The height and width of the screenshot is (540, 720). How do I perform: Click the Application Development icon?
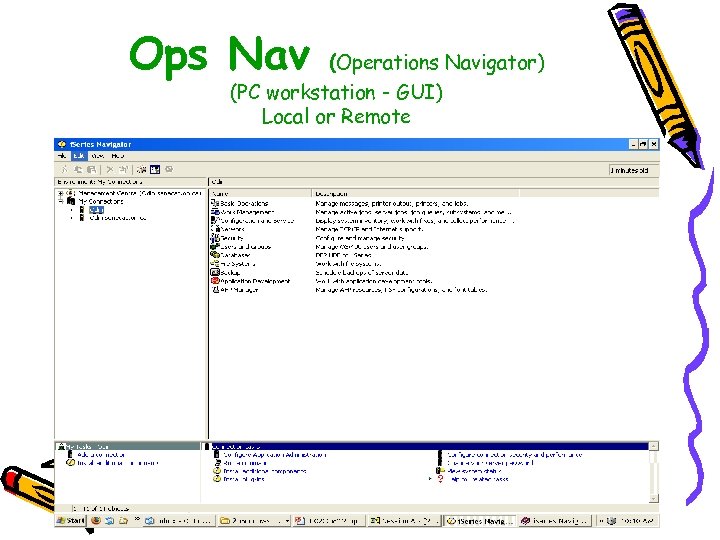pos(215,281)
